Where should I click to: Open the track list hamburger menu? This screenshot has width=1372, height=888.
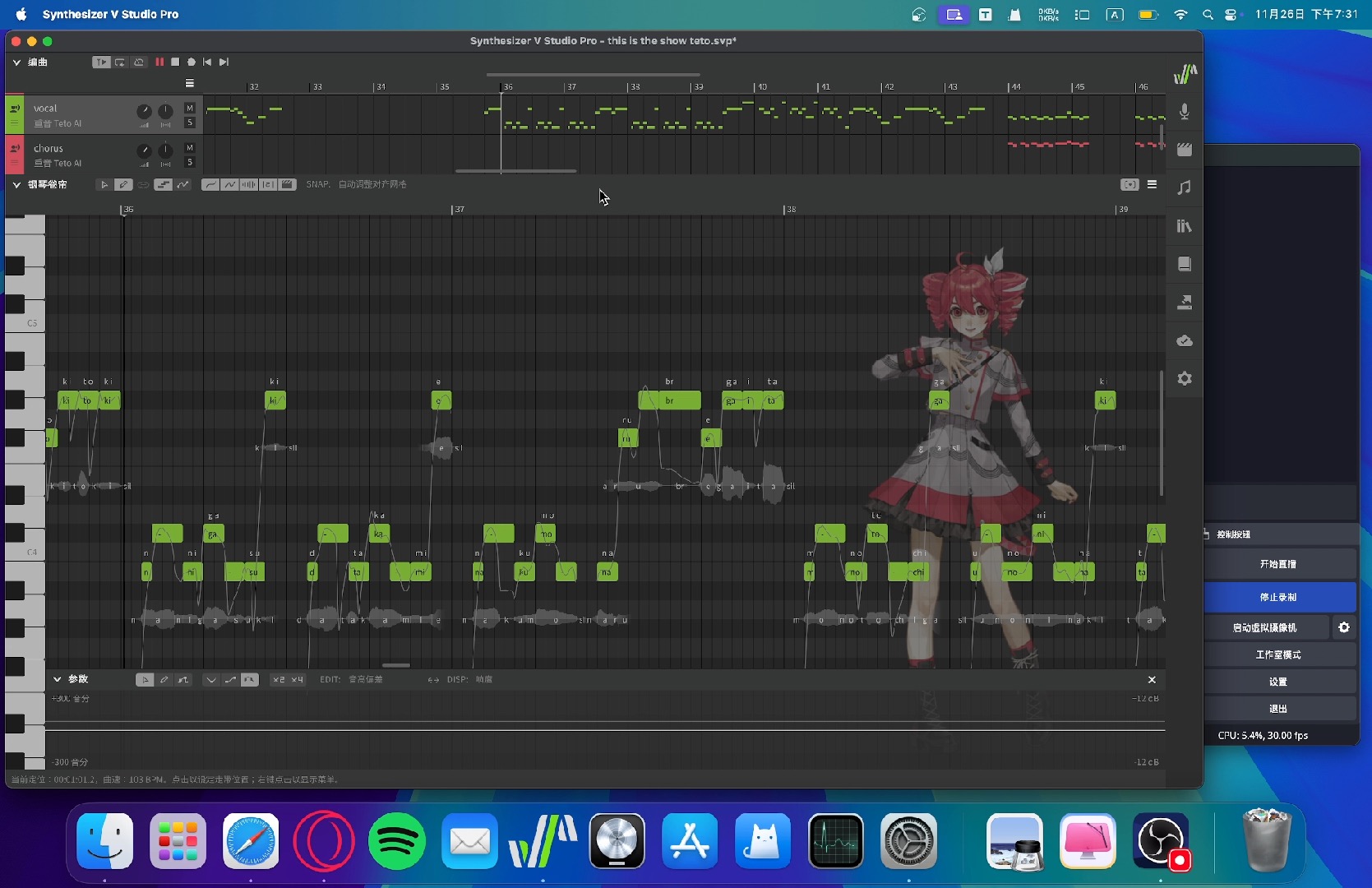[190, 83]
